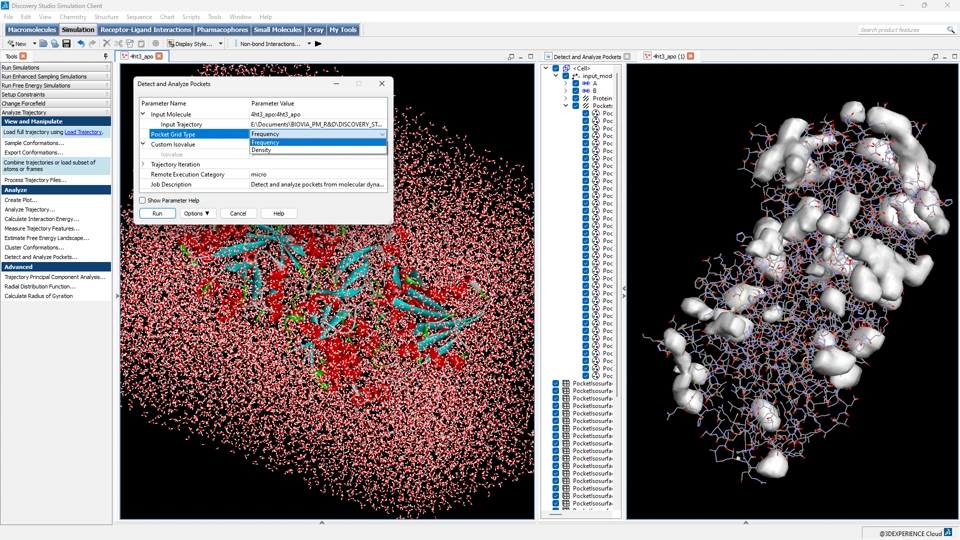Click restore icon of left 4ht3_apo view
Screen dimensions: 960x540
(x=511, y=56)
